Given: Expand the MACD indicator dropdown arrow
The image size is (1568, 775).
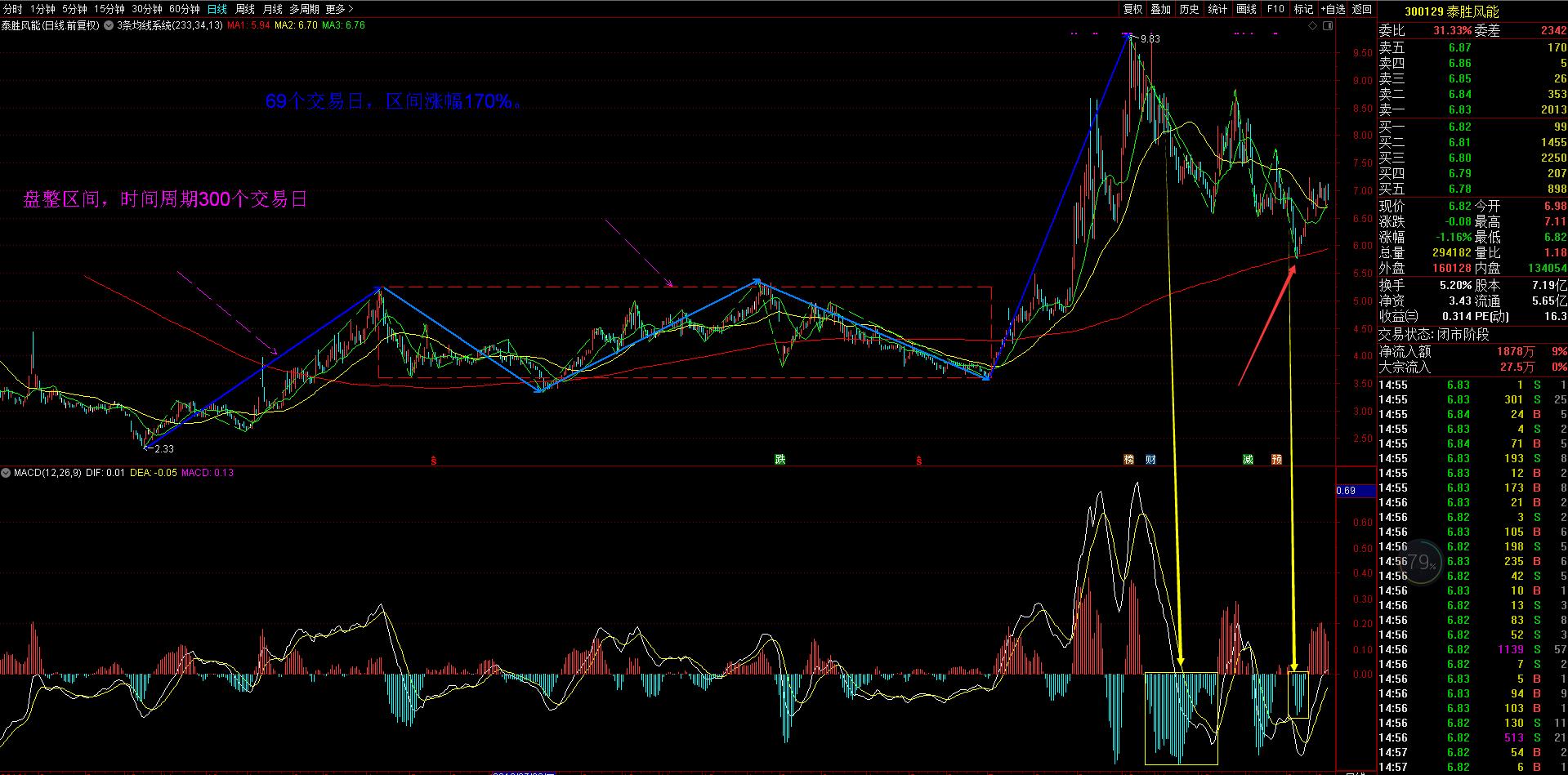Looking at the screenshot, I should [x=7, y=472].
